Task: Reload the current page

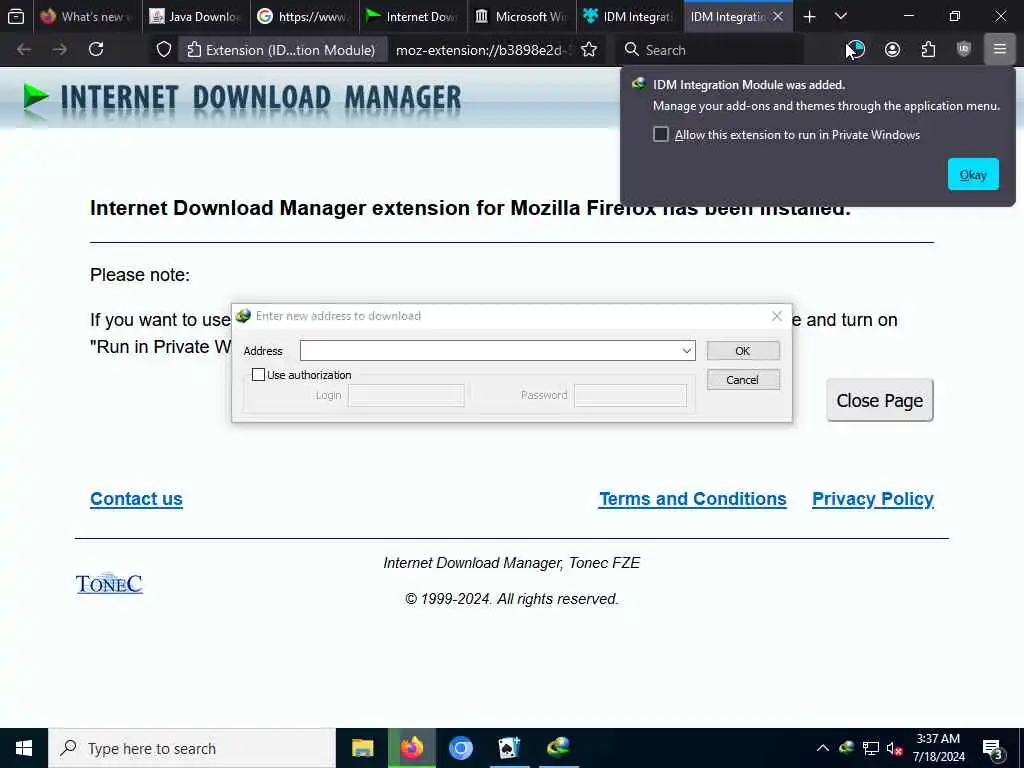Action: point(96,50)
